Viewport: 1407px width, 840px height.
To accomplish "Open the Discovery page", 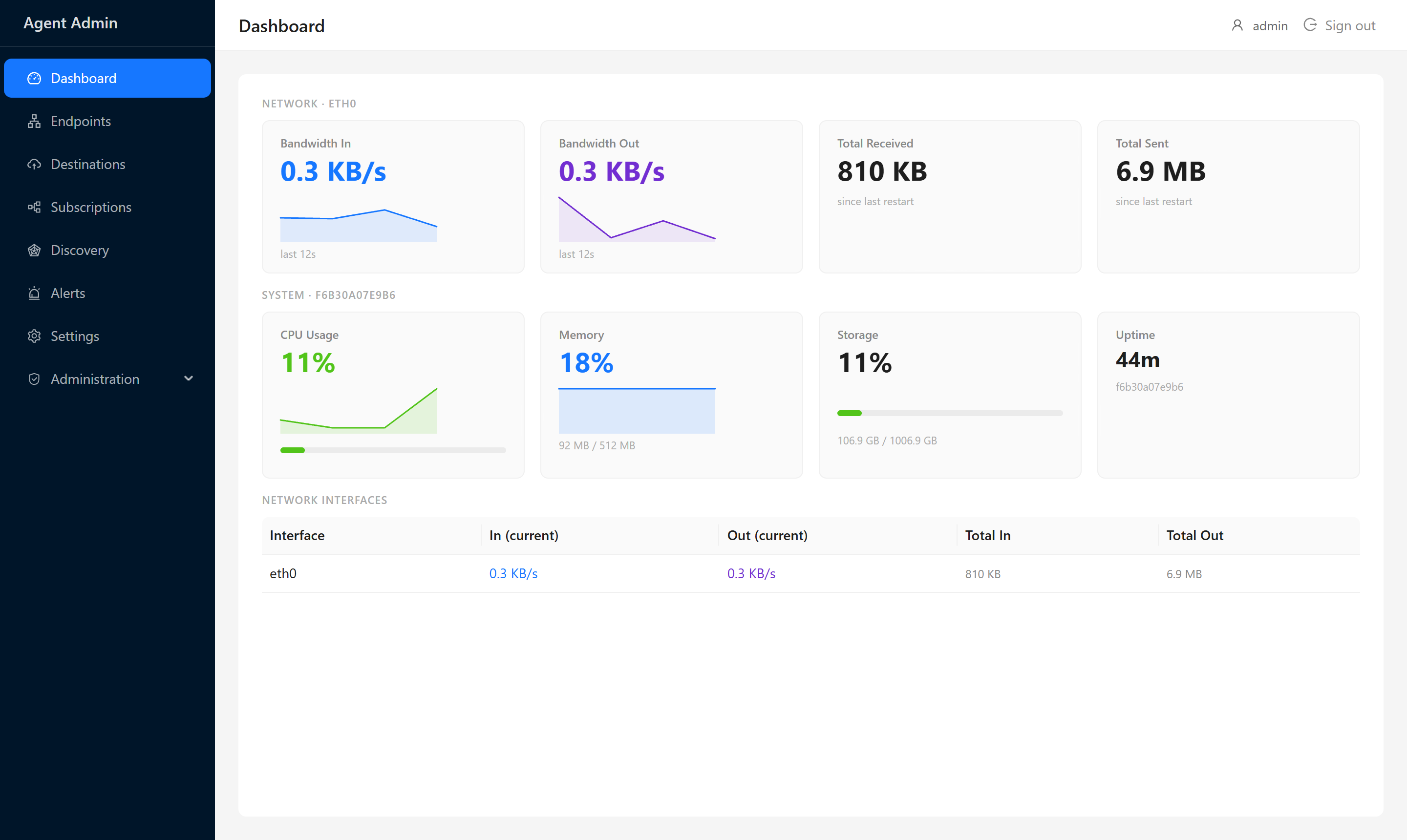I will pyautogui.click(x=107, y=250).
